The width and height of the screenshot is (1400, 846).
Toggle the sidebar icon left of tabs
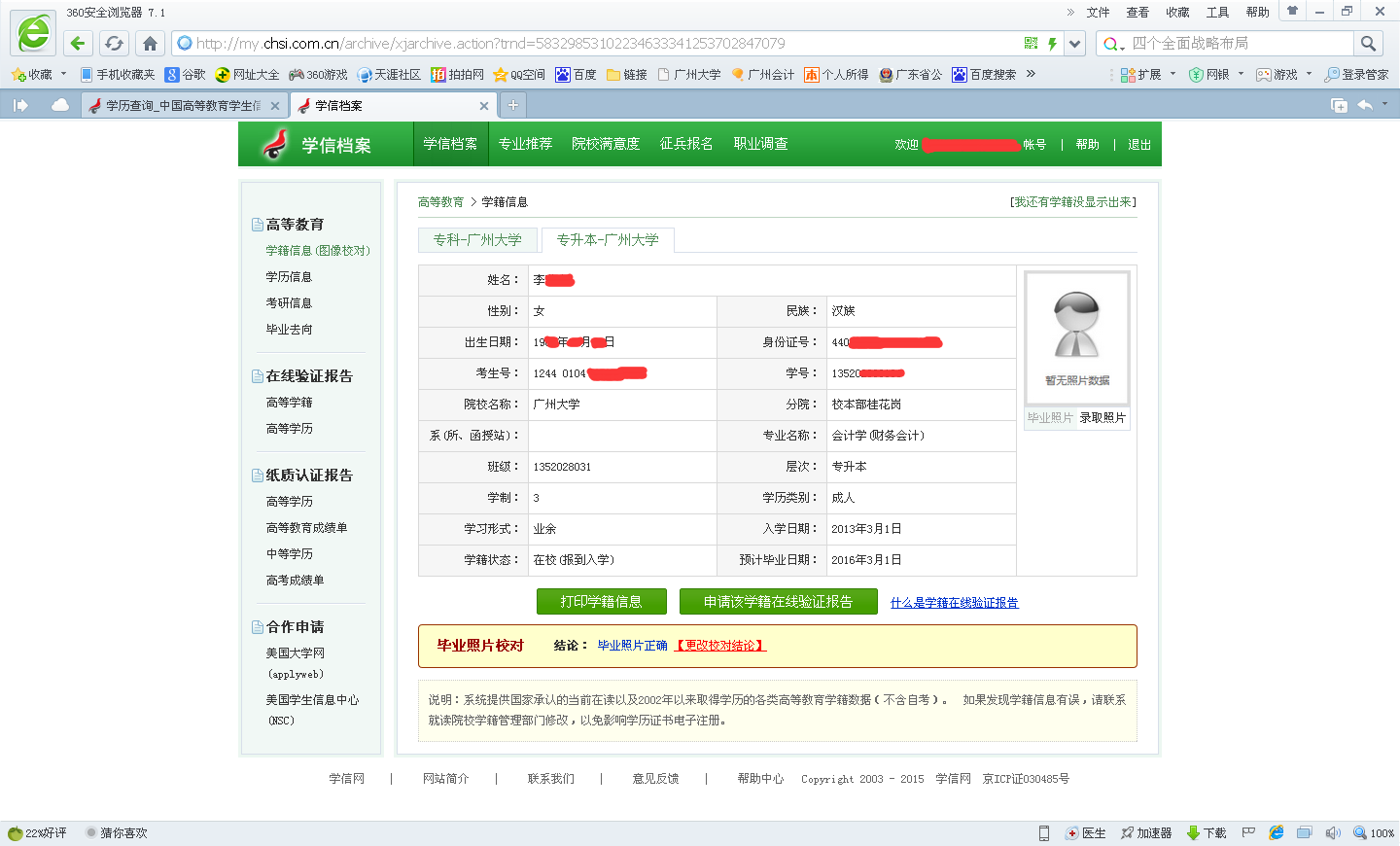(x=20, y=105)
